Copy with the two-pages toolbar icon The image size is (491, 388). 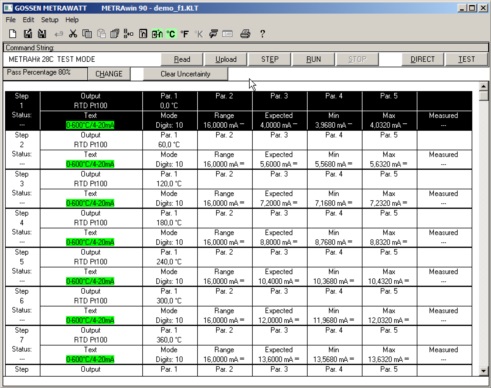click(87, 34)
